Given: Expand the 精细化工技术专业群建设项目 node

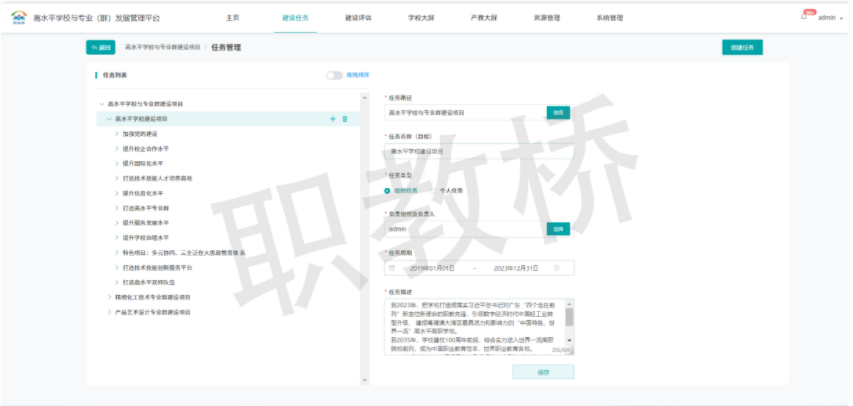Looking at the screenshot, I should pos(109,297).
